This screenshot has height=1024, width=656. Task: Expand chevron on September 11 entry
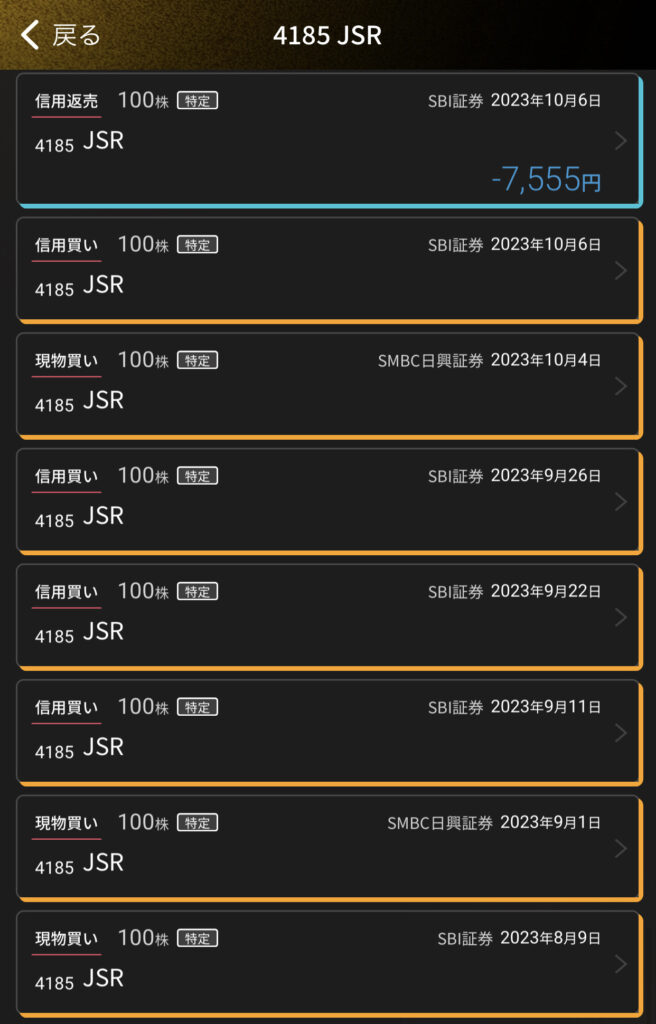620,733
